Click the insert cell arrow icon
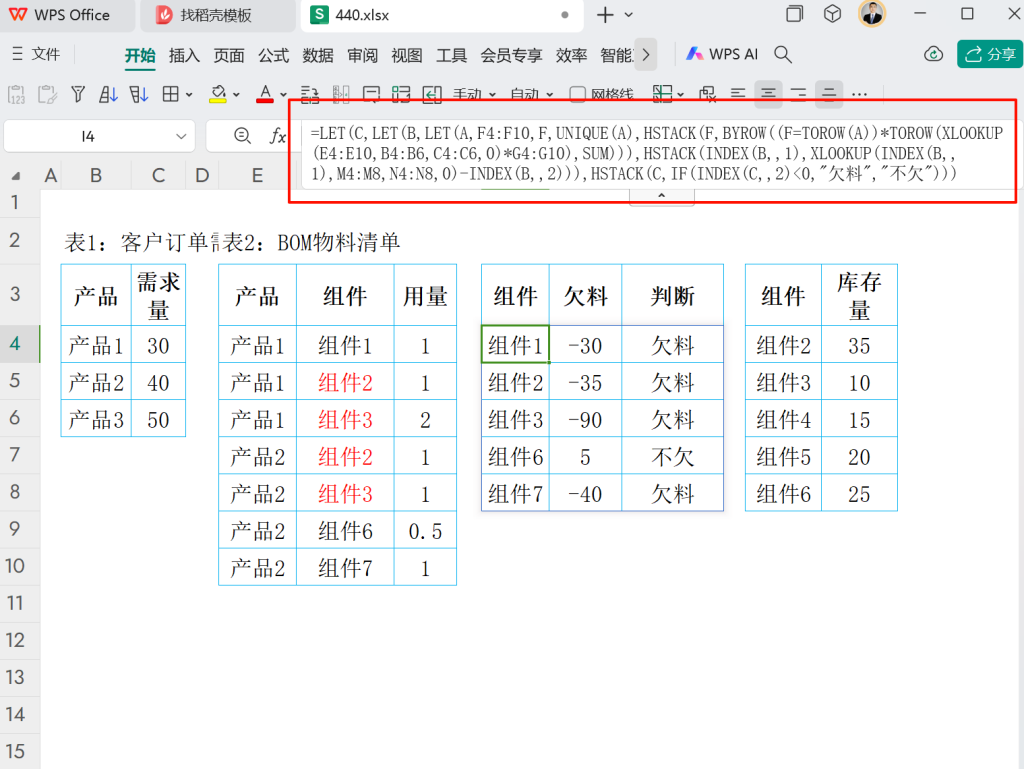This screenshot has height=769, width=1024. [432, 95]
